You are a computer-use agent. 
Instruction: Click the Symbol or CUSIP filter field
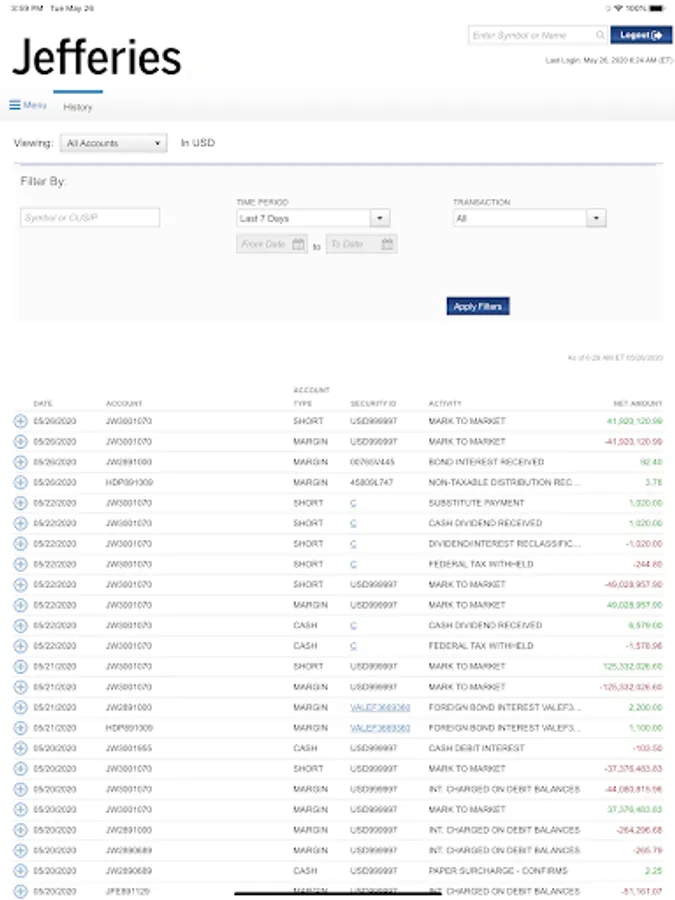click(x=90, y=218)
